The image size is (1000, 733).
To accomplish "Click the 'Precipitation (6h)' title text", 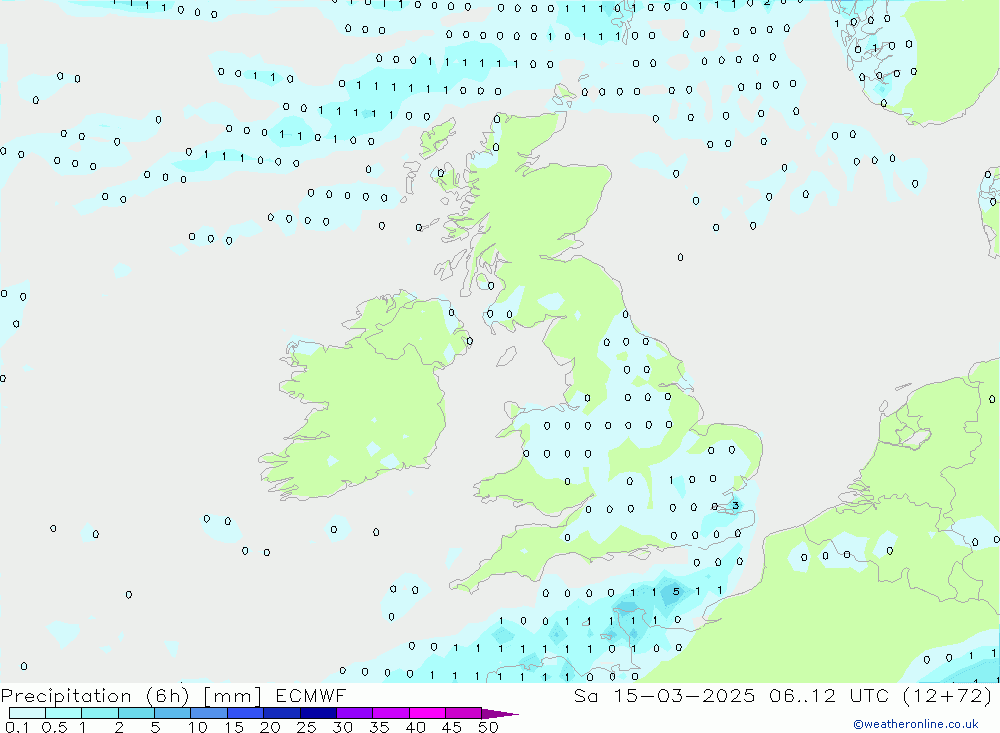I will tap(95, 695).
